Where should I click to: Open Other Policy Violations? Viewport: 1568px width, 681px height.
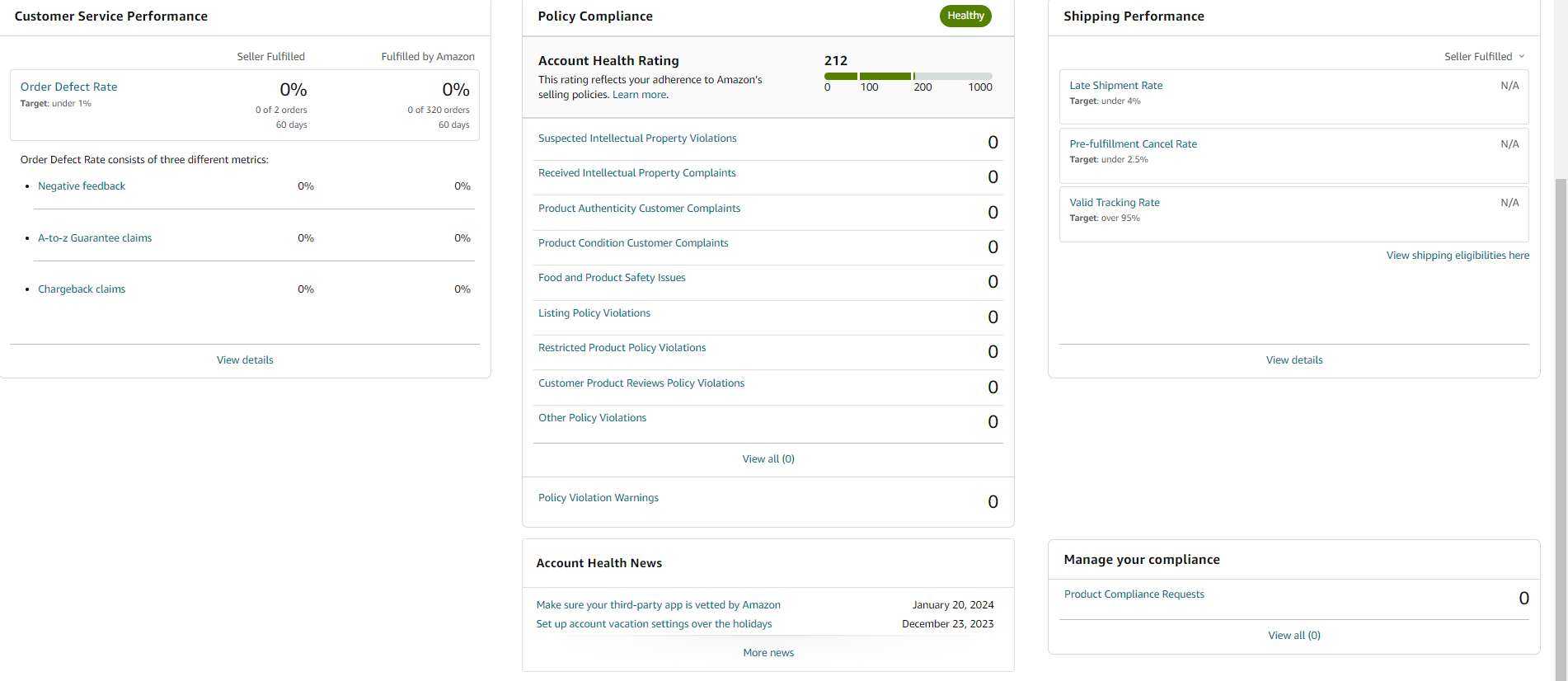592,418
